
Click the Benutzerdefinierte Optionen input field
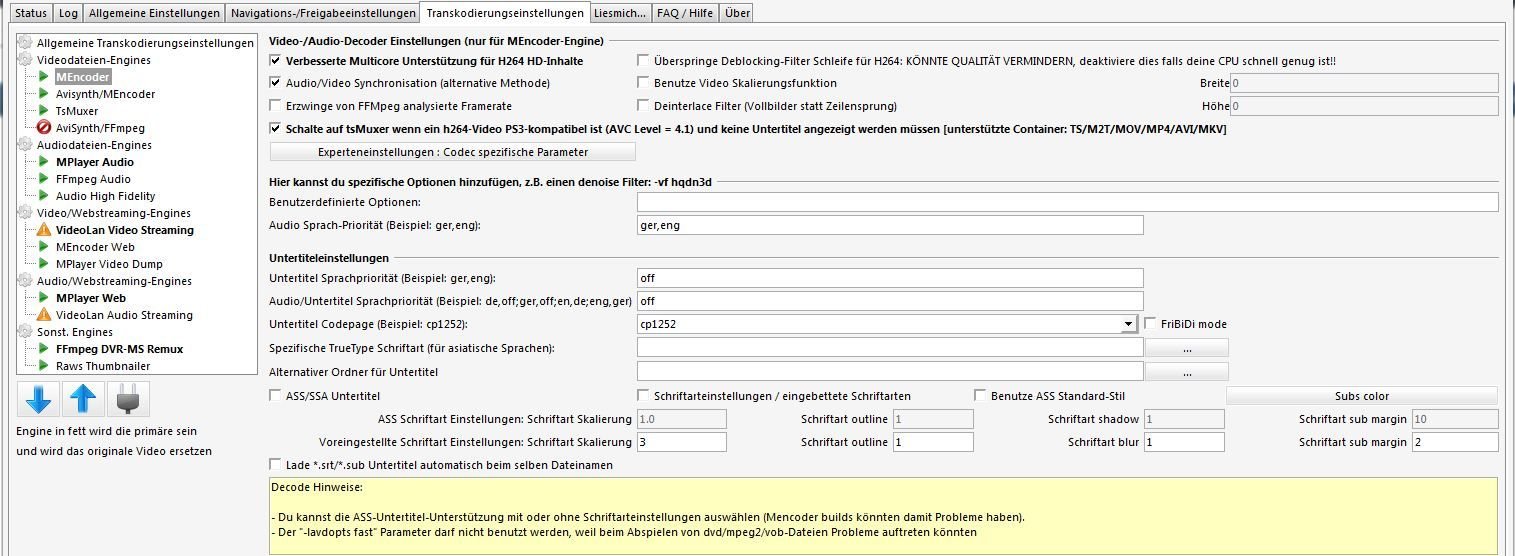click(x=1067, y=202)
